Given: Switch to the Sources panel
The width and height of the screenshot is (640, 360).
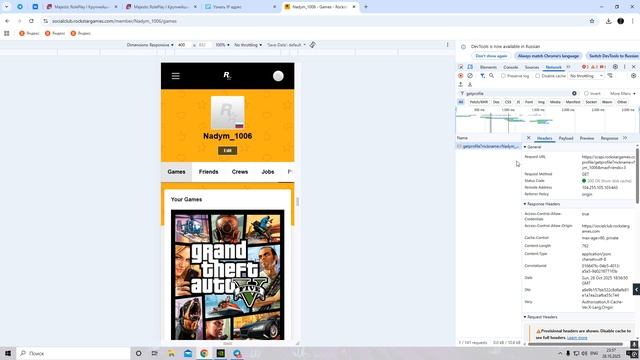Looking at the screenshot, I should 532,67.
